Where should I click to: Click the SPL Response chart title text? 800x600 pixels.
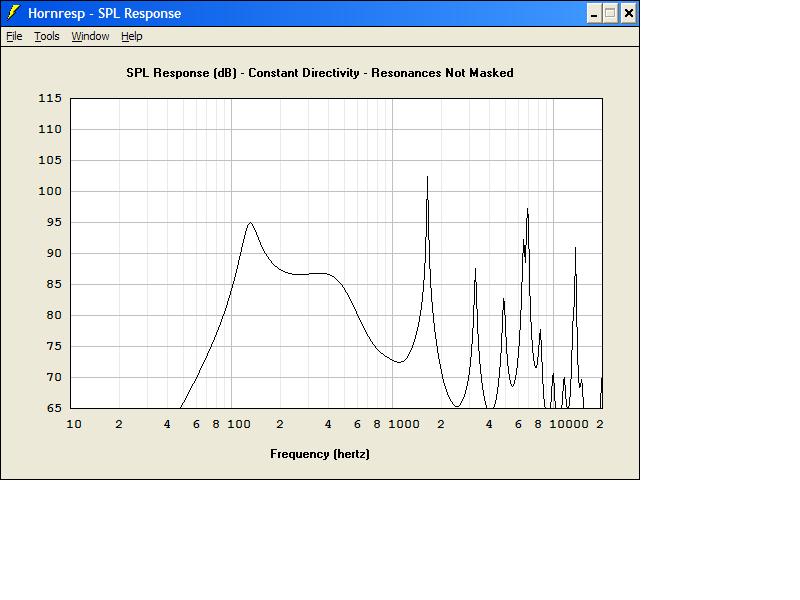[320, 73]
